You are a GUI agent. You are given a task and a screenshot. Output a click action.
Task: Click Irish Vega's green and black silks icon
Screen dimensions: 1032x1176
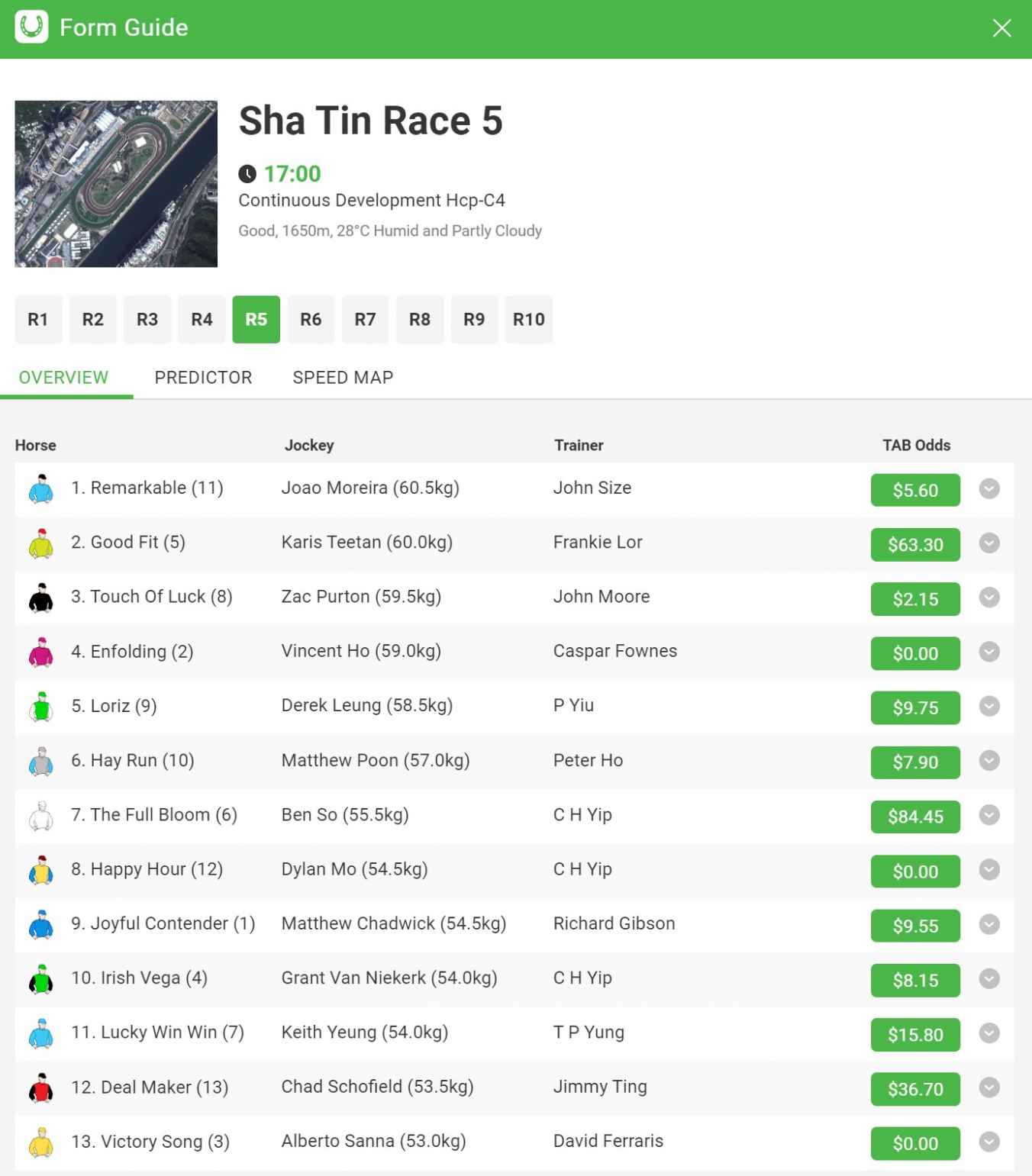[41, 978]
